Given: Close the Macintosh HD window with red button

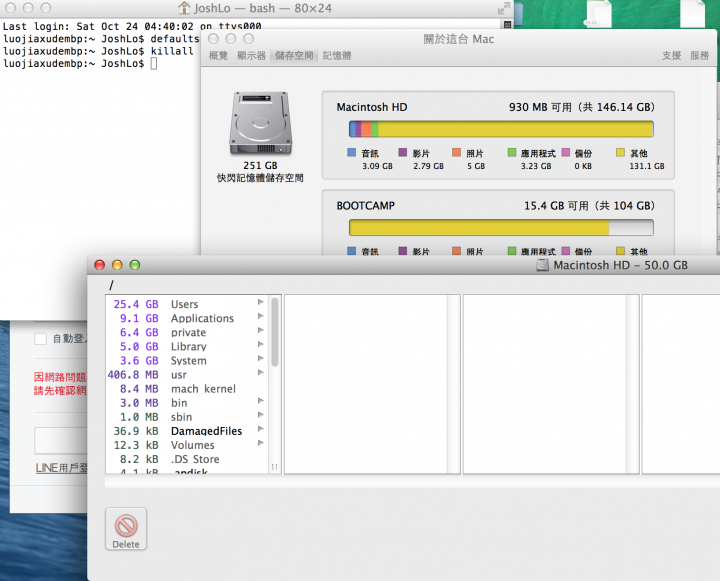Looking at the screenshot, I should coord(99,265).
